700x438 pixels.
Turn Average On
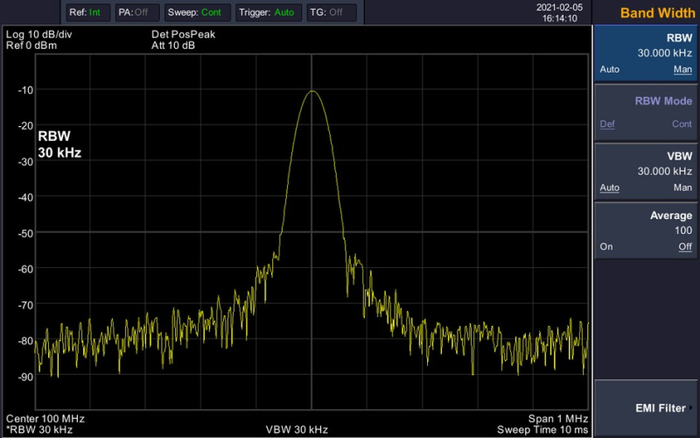click(x=606, y=247)
